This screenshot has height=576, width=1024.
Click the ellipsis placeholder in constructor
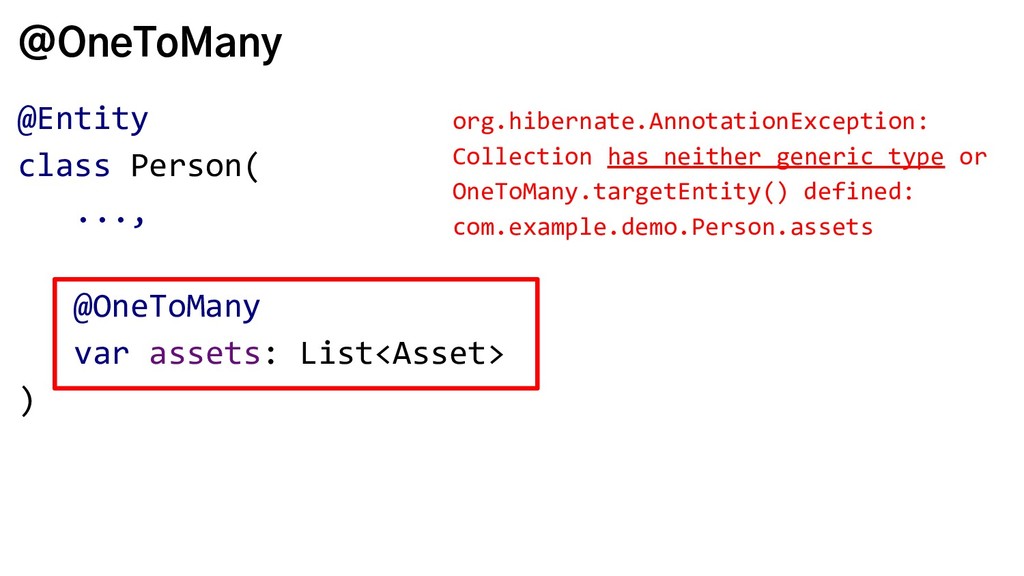point(110,218)
